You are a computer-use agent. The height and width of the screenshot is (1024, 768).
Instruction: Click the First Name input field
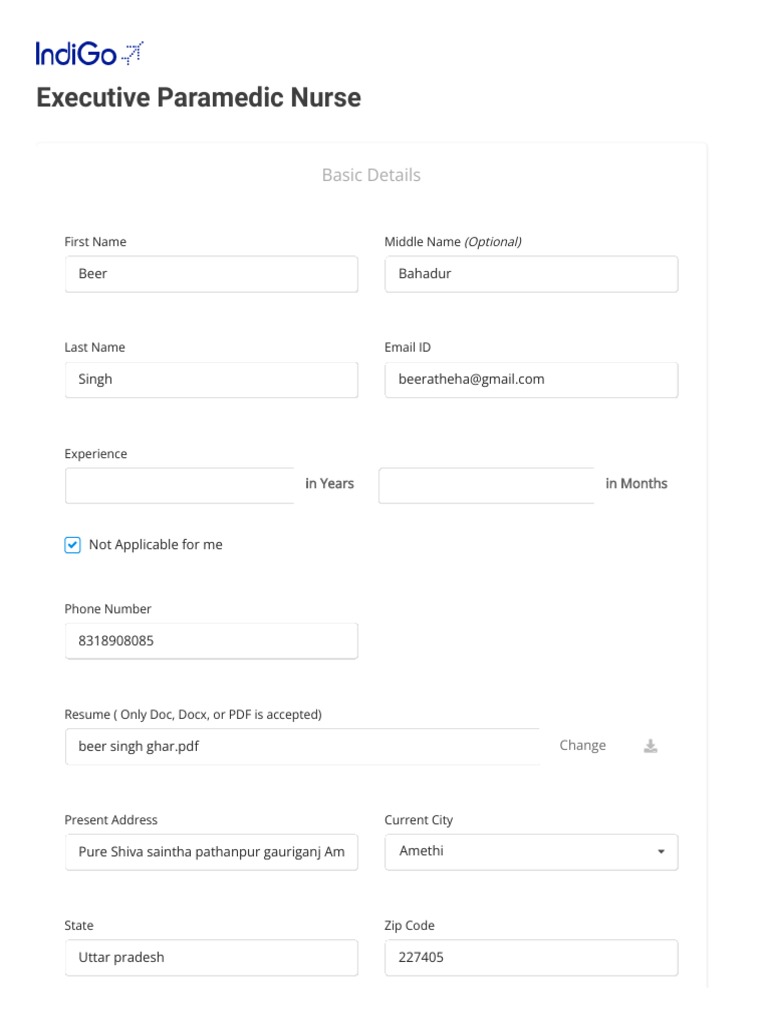click(211, 274)
